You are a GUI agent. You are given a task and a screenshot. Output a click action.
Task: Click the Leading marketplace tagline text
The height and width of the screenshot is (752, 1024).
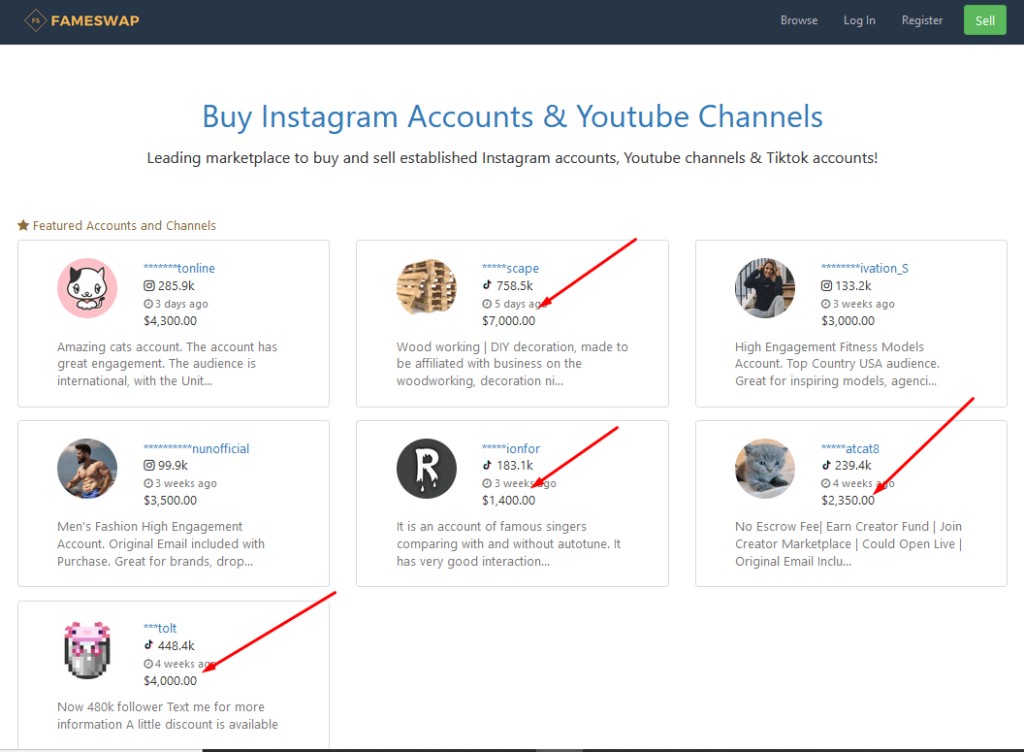click(512, 158)
